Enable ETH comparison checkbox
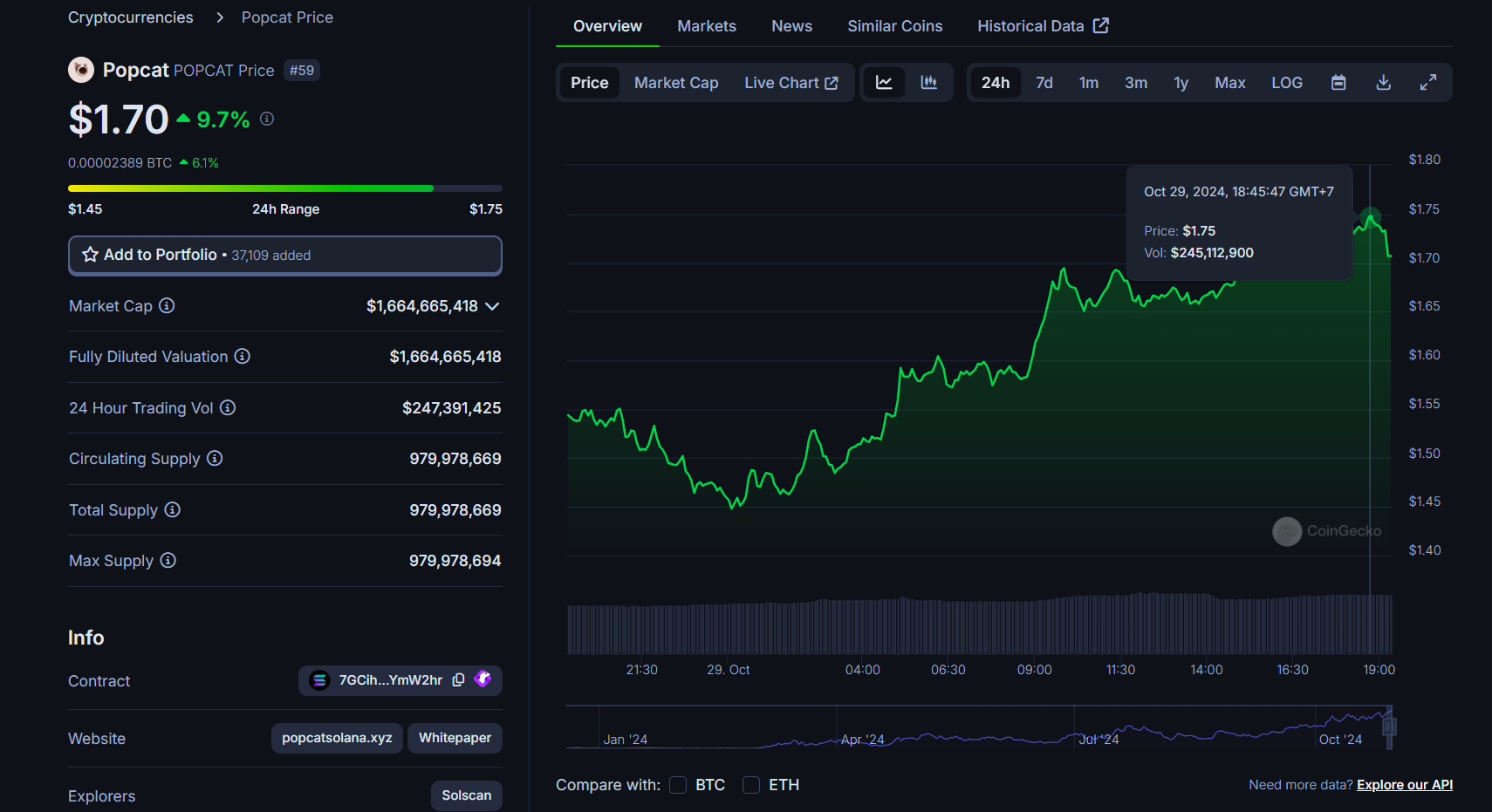 click(751, 785)
